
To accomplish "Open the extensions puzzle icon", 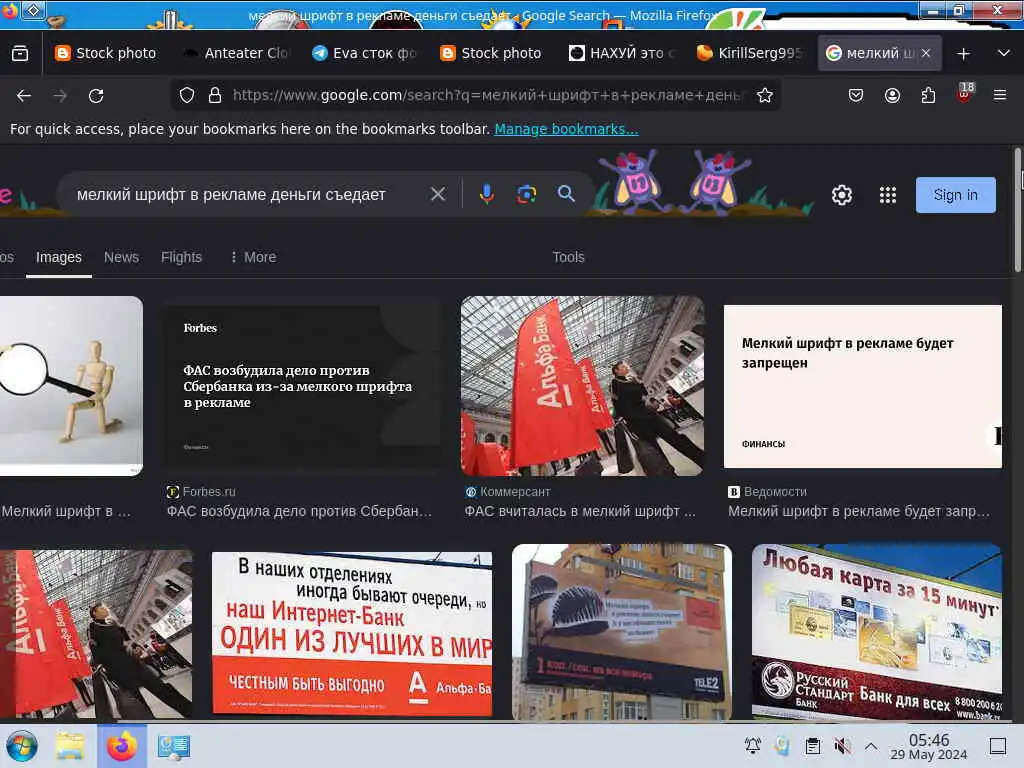I will pos(928,95).
